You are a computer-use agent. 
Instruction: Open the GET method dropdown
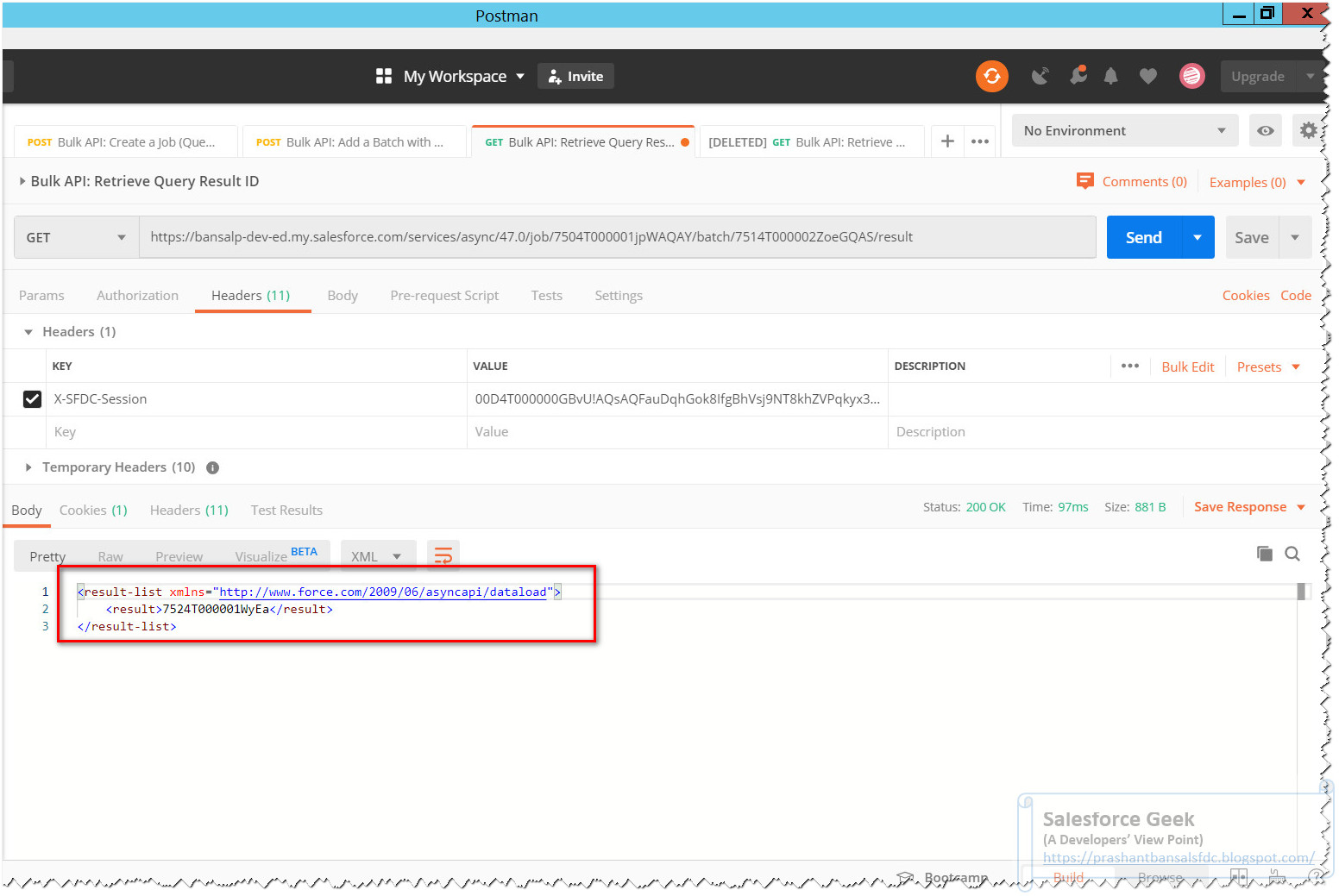pyautogui.click(x=77, y=237)
